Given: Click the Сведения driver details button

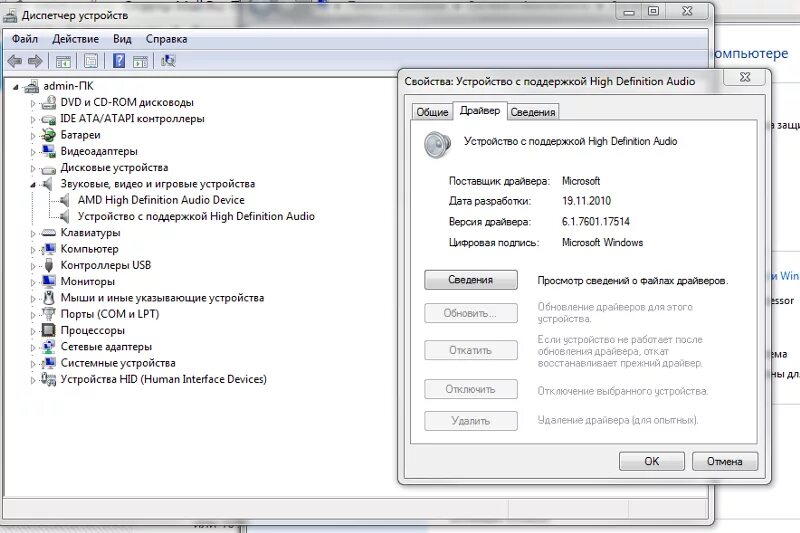Looking at the screenshot, I should click(470, 280).
